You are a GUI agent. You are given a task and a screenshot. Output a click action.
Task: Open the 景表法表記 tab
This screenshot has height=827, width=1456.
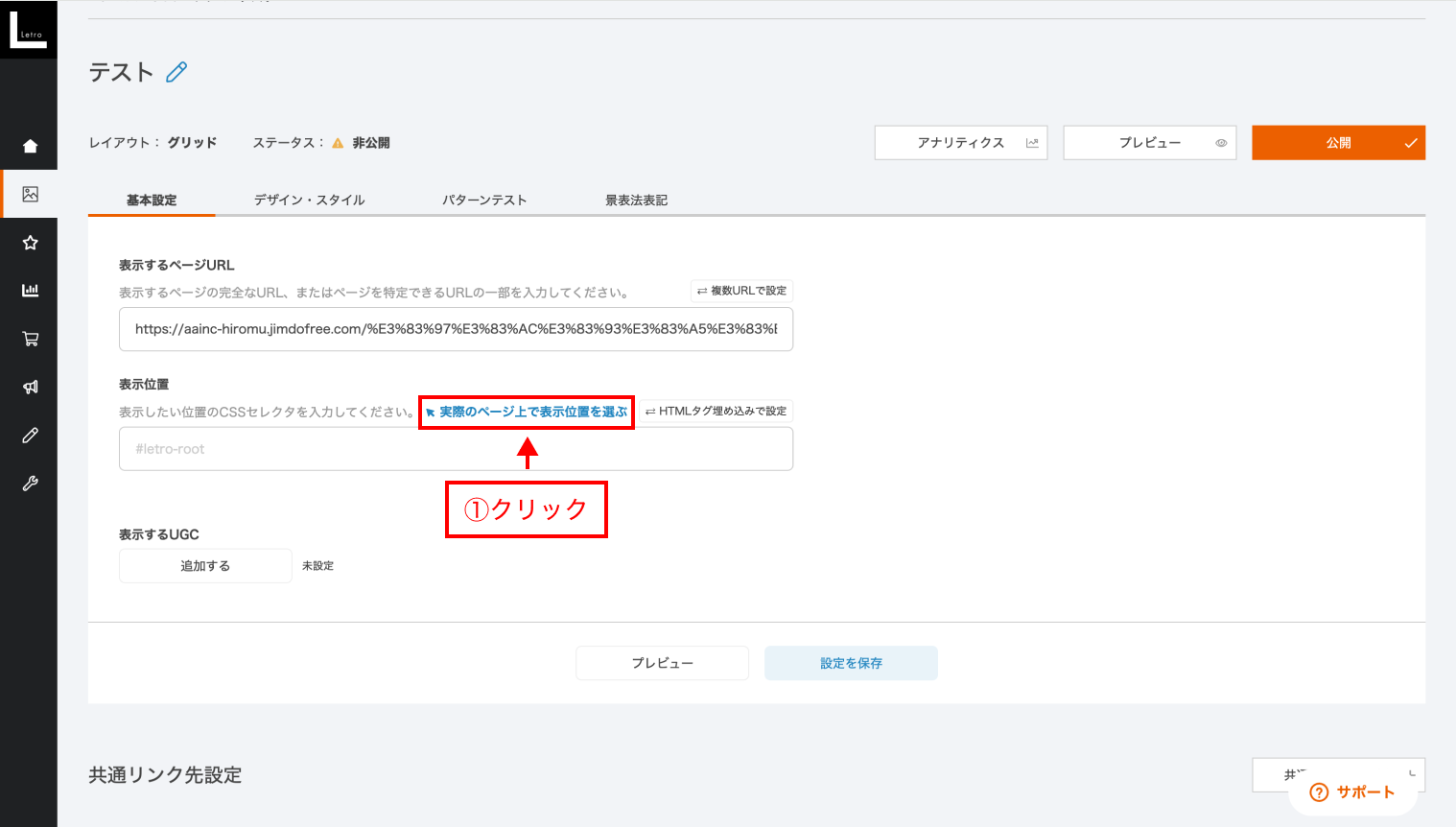point(636,200)
